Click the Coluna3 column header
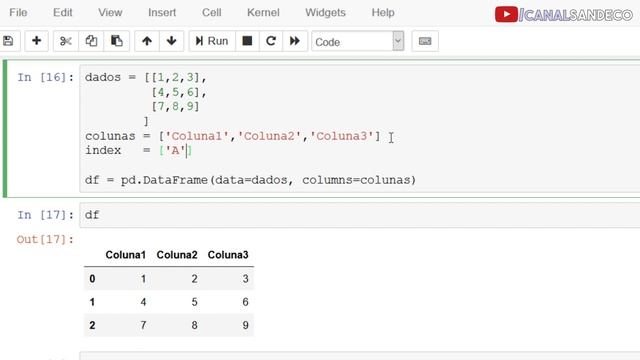The height and width of the screenshot is (360, 640). point(228,255)
